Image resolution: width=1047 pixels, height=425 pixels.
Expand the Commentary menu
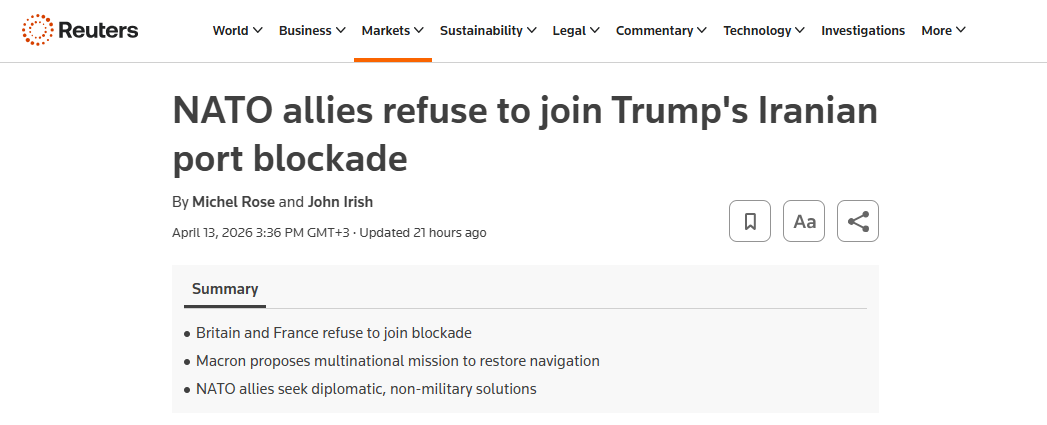pos(661,30)
